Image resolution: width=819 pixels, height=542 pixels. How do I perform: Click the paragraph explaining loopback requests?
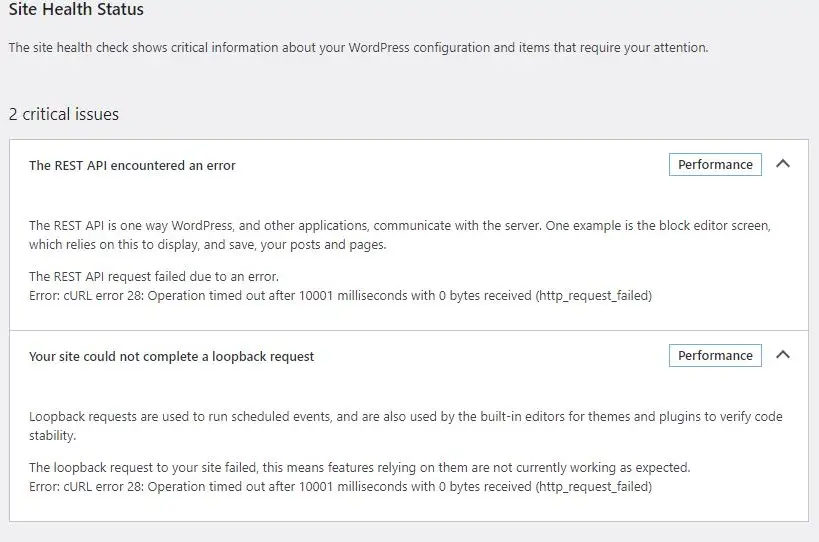pyautogui.click(x=406, y=426)
